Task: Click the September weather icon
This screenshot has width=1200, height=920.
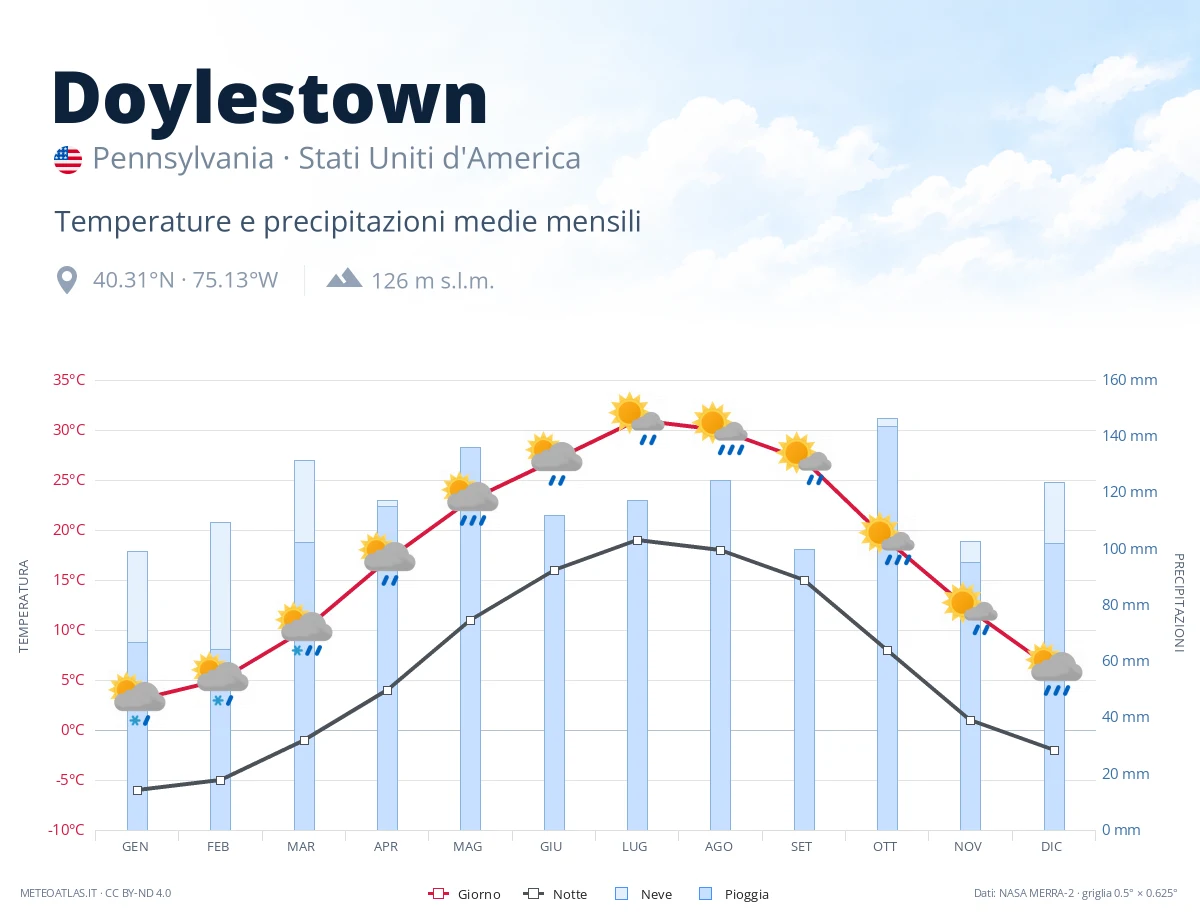Action: tap(803, 460)
